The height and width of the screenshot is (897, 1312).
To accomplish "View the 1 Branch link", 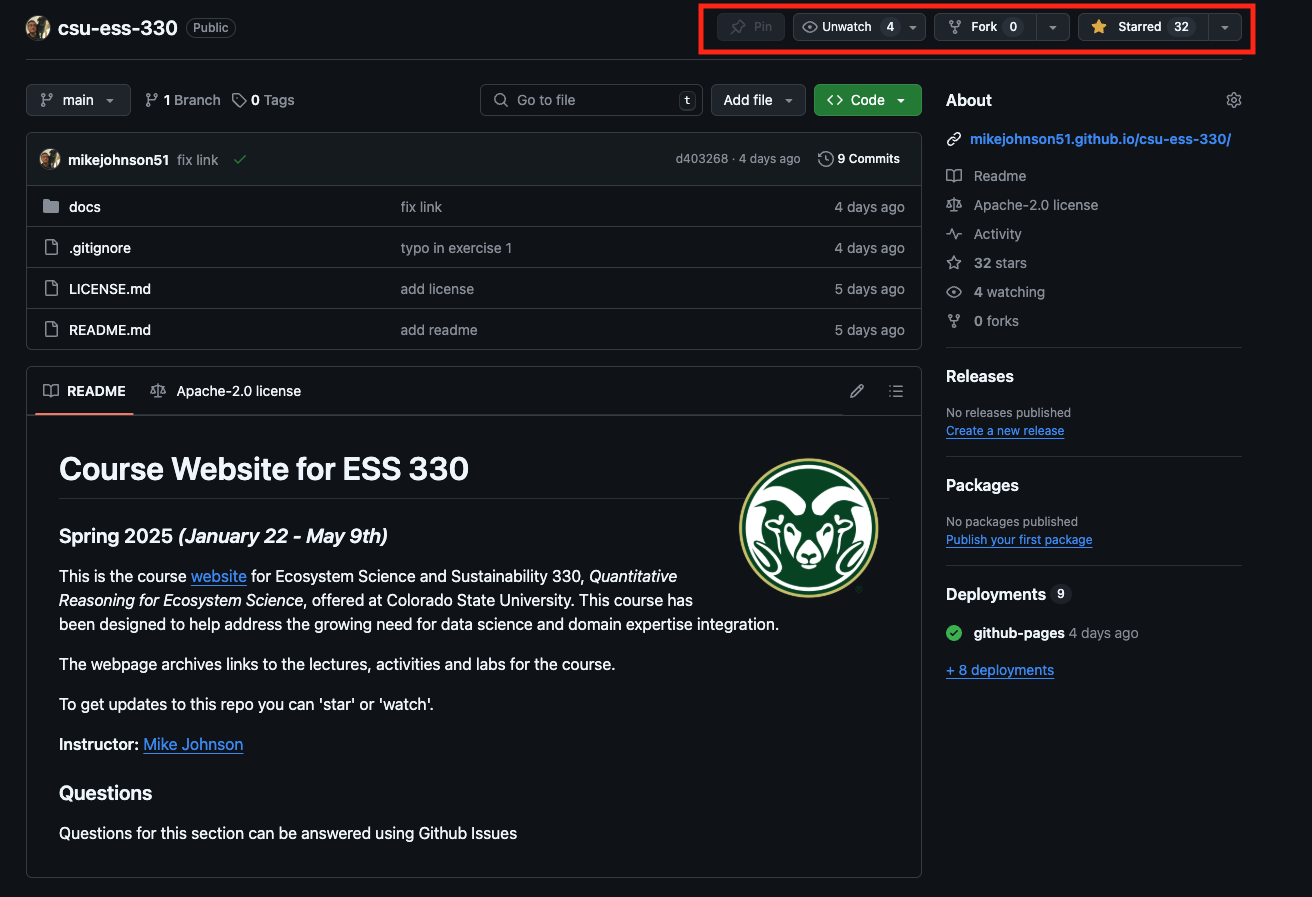I will click(x=182, y=100).
